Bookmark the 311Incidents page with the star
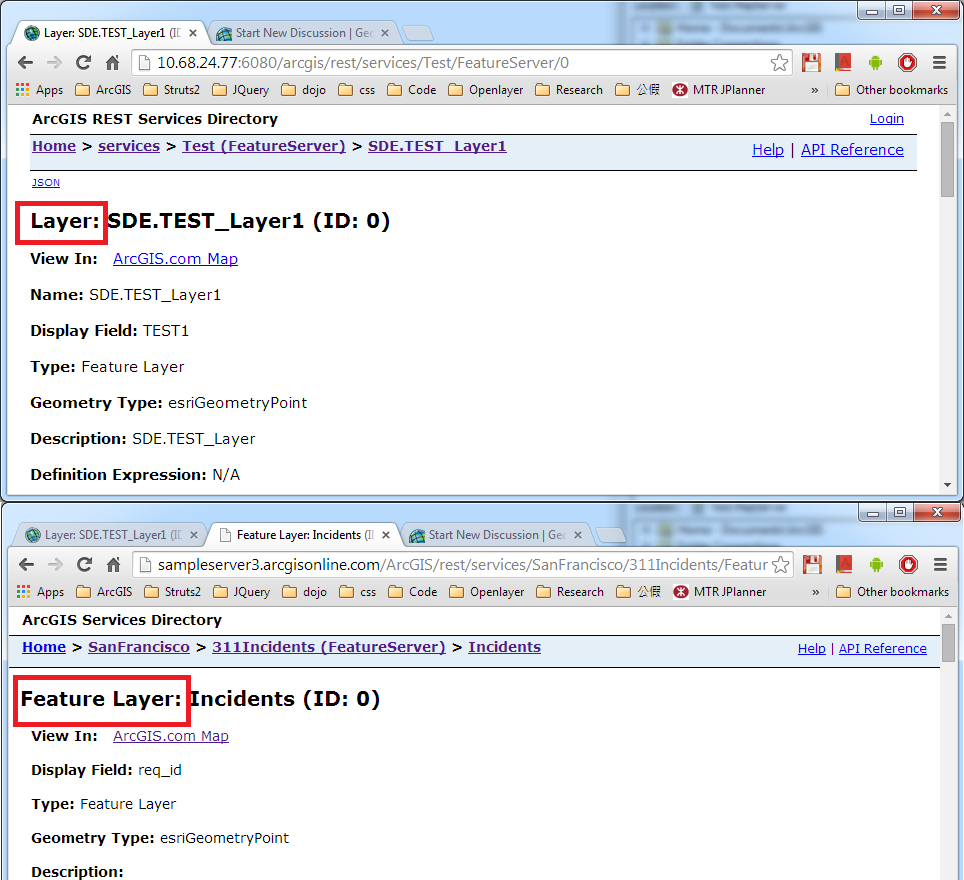 pos(780,565)
